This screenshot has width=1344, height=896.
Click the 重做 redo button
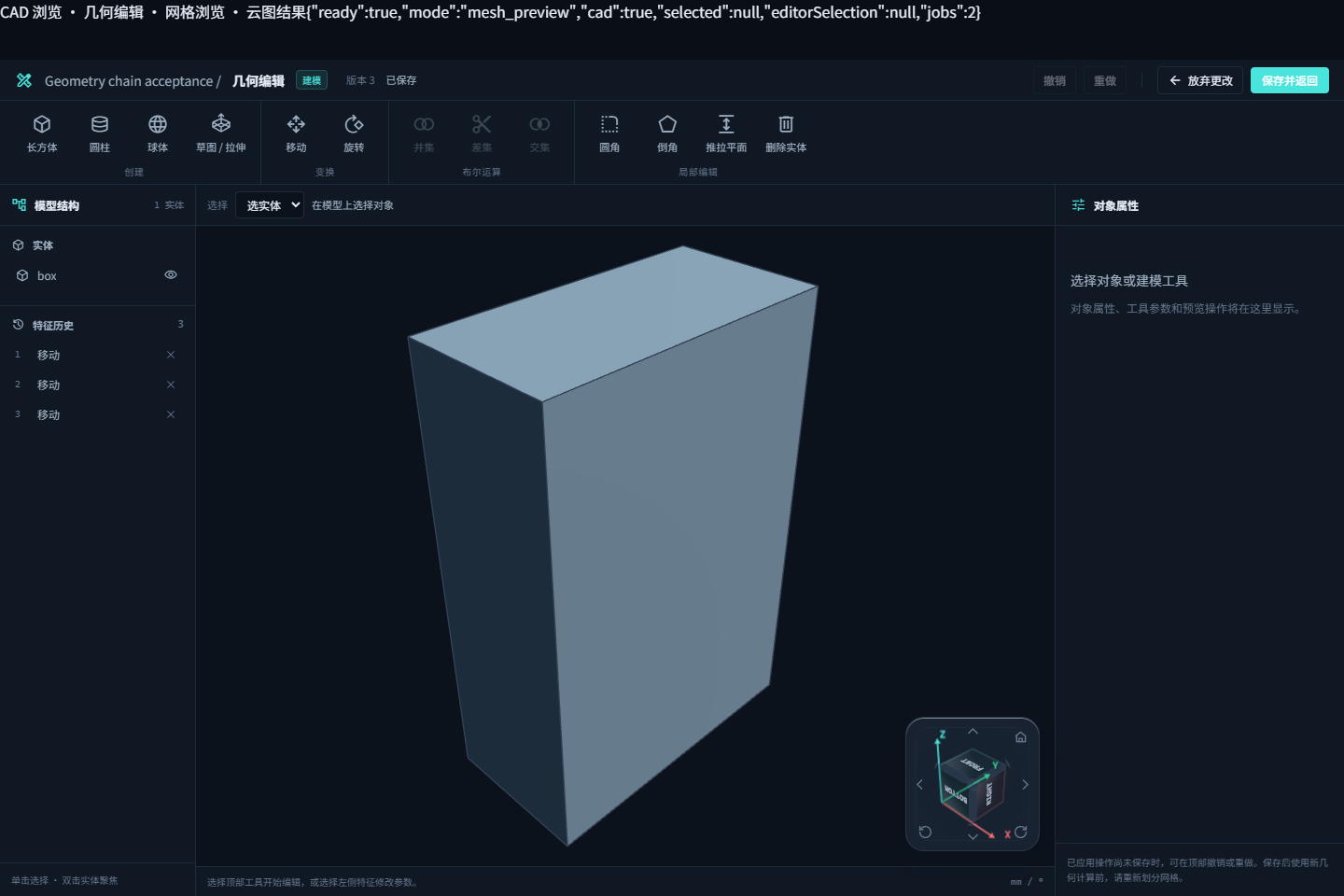tap(1105, 80)
